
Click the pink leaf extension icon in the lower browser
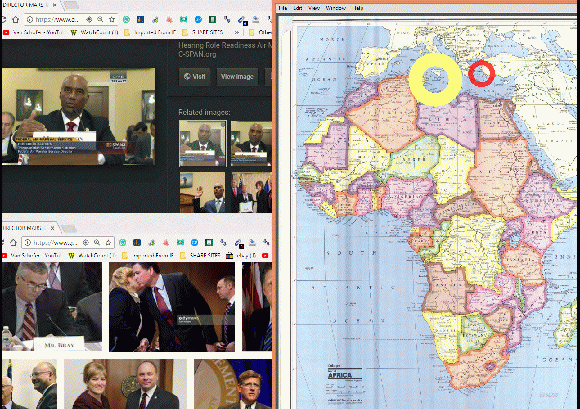click(166, 243)
